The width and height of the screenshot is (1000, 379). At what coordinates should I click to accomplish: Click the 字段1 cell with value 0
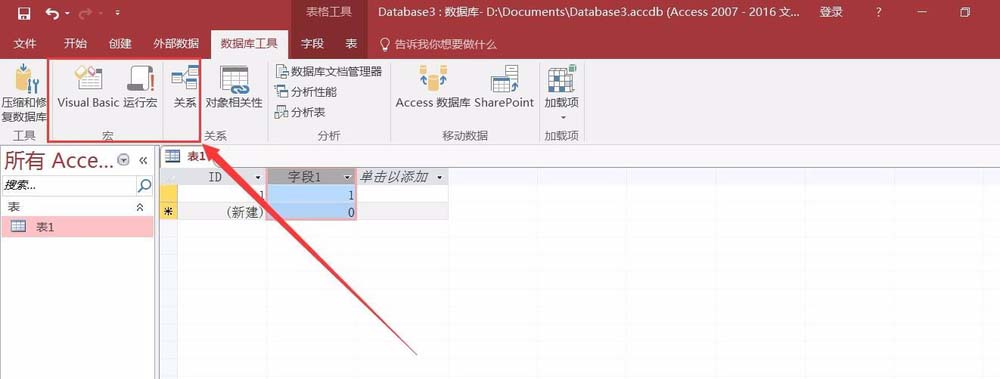tap(311, 212)
